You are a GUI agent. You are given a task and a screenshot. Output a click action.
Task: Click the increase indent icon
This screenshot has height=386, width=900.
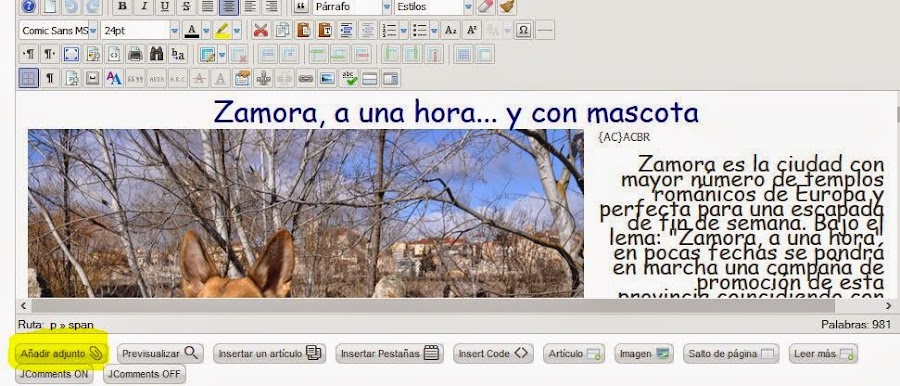[x=346, y=30]
